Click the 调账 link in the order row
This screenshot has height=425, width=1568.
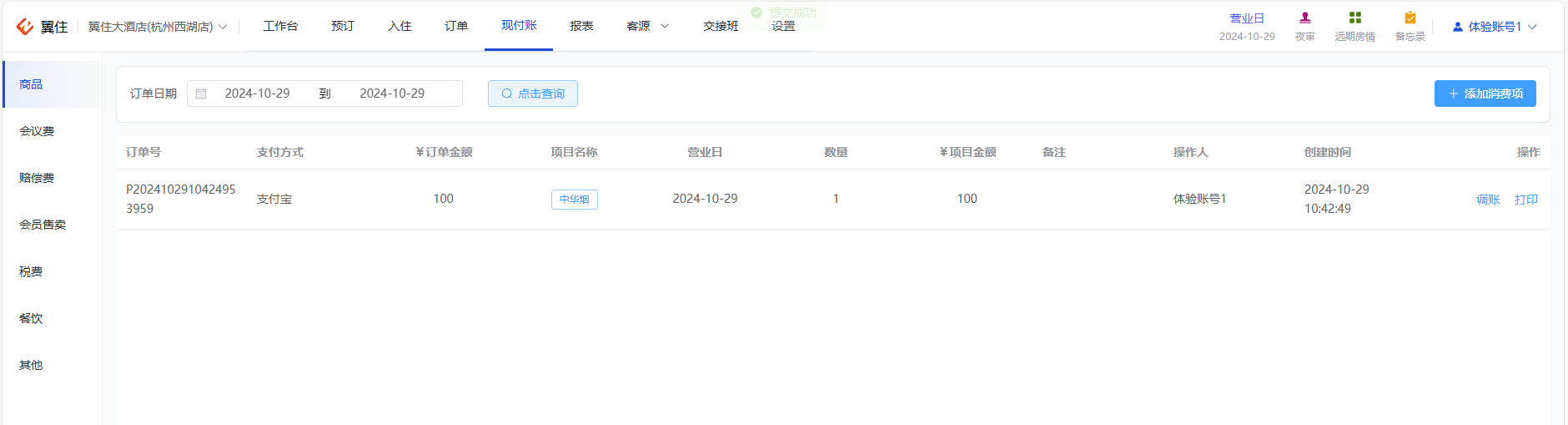pyautogui.click(x=1488, y=200)
